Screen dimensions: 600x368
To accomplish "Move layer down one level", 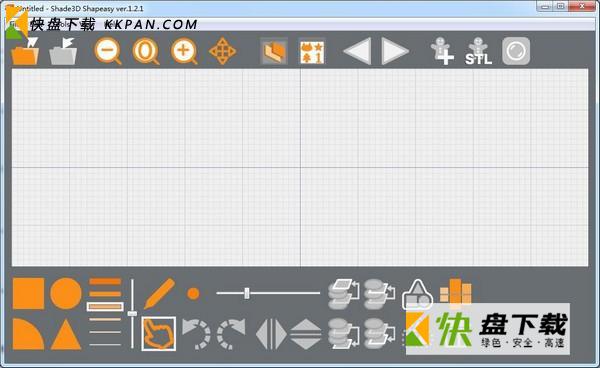I will [380, 334].
